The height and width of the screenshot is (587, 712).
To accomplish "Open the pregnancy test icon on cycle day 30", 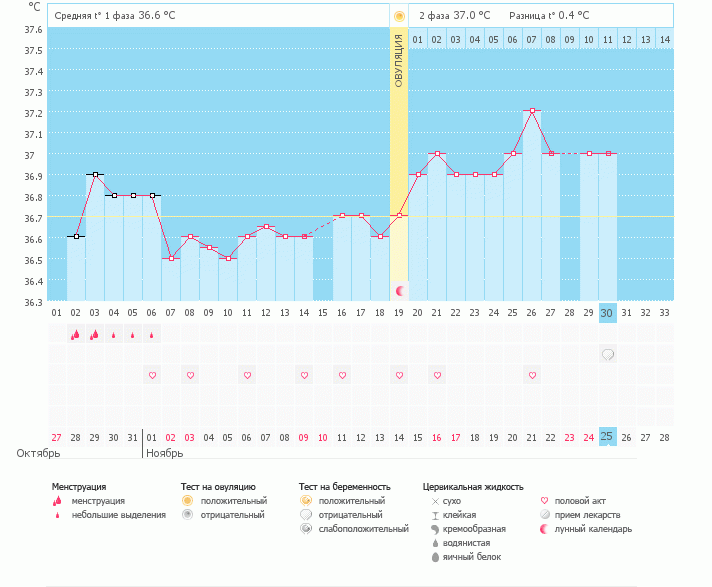I will 607,354.
